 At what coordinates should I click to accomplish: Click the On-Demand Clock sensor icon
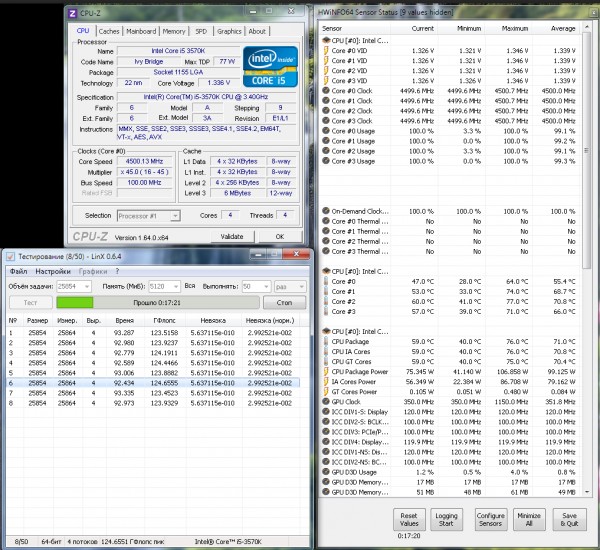pos(326,211)
